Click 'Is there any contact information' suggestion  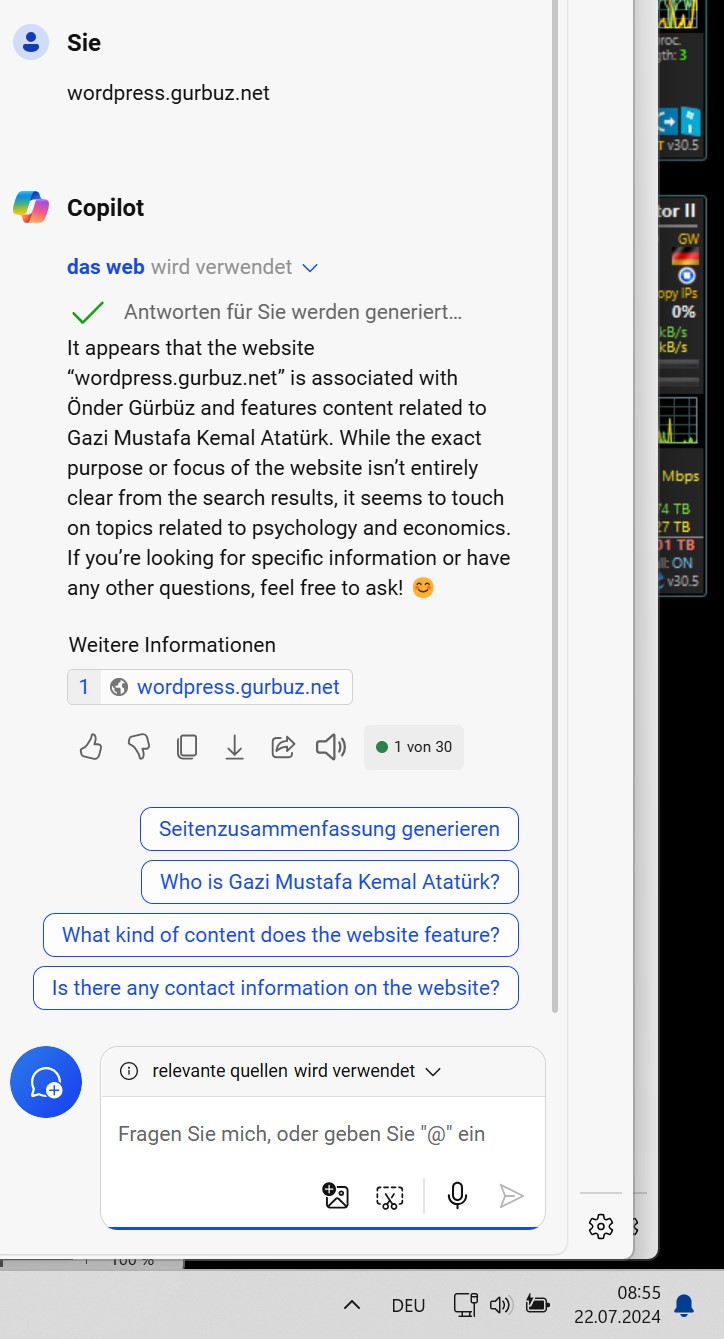click(276, 988)
